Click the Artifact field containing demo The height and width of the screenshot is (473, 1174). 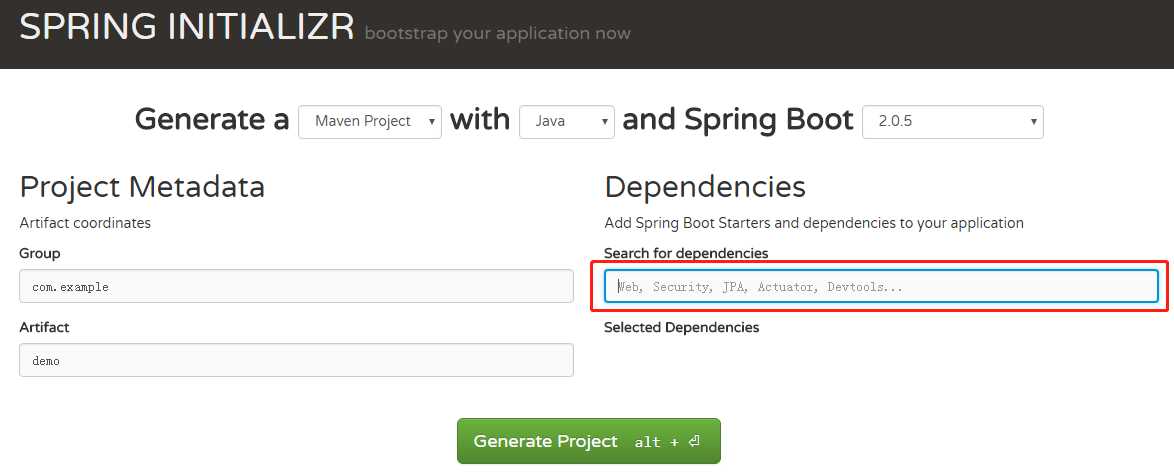point(296,360)
